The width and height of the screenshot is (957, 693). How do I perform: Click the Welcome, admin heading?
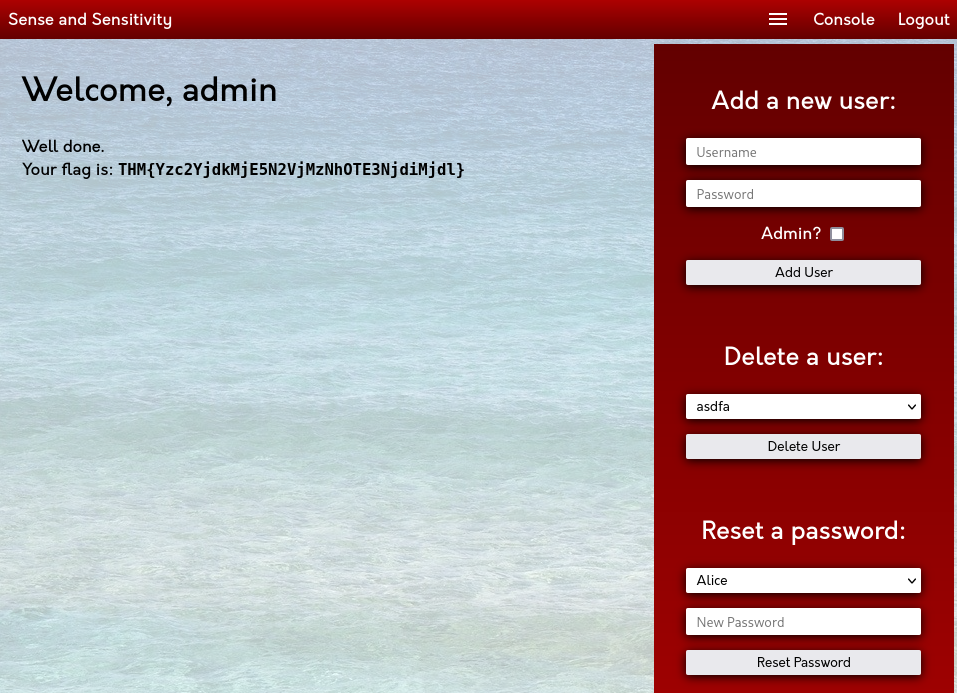pyautogui.click(x=150, y=90)
